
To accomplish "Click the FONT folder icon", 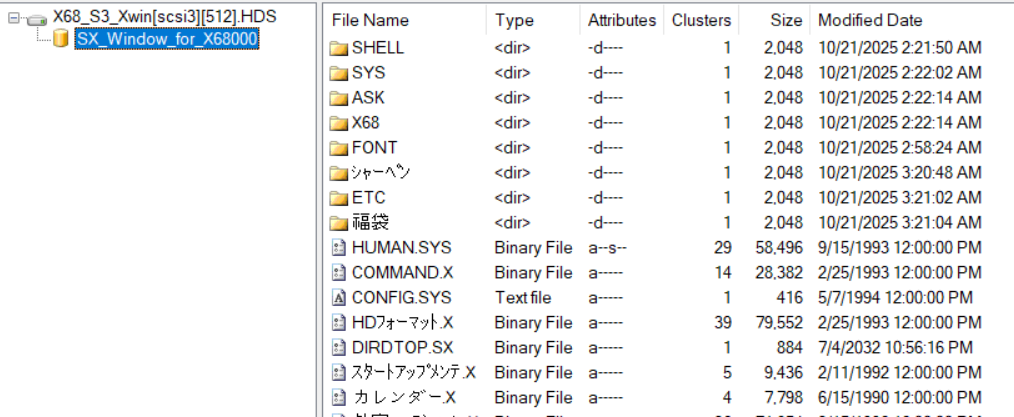I will tap(338, 148).
